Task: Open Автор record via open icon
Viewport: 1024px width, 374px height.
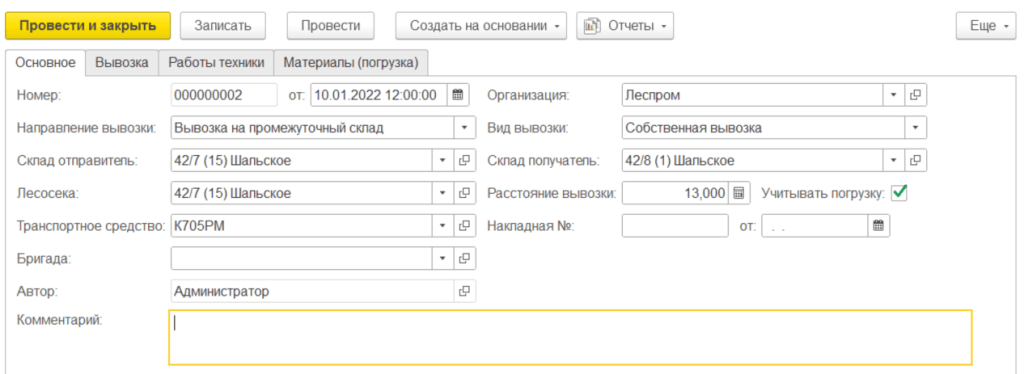Action: [464, 291]
